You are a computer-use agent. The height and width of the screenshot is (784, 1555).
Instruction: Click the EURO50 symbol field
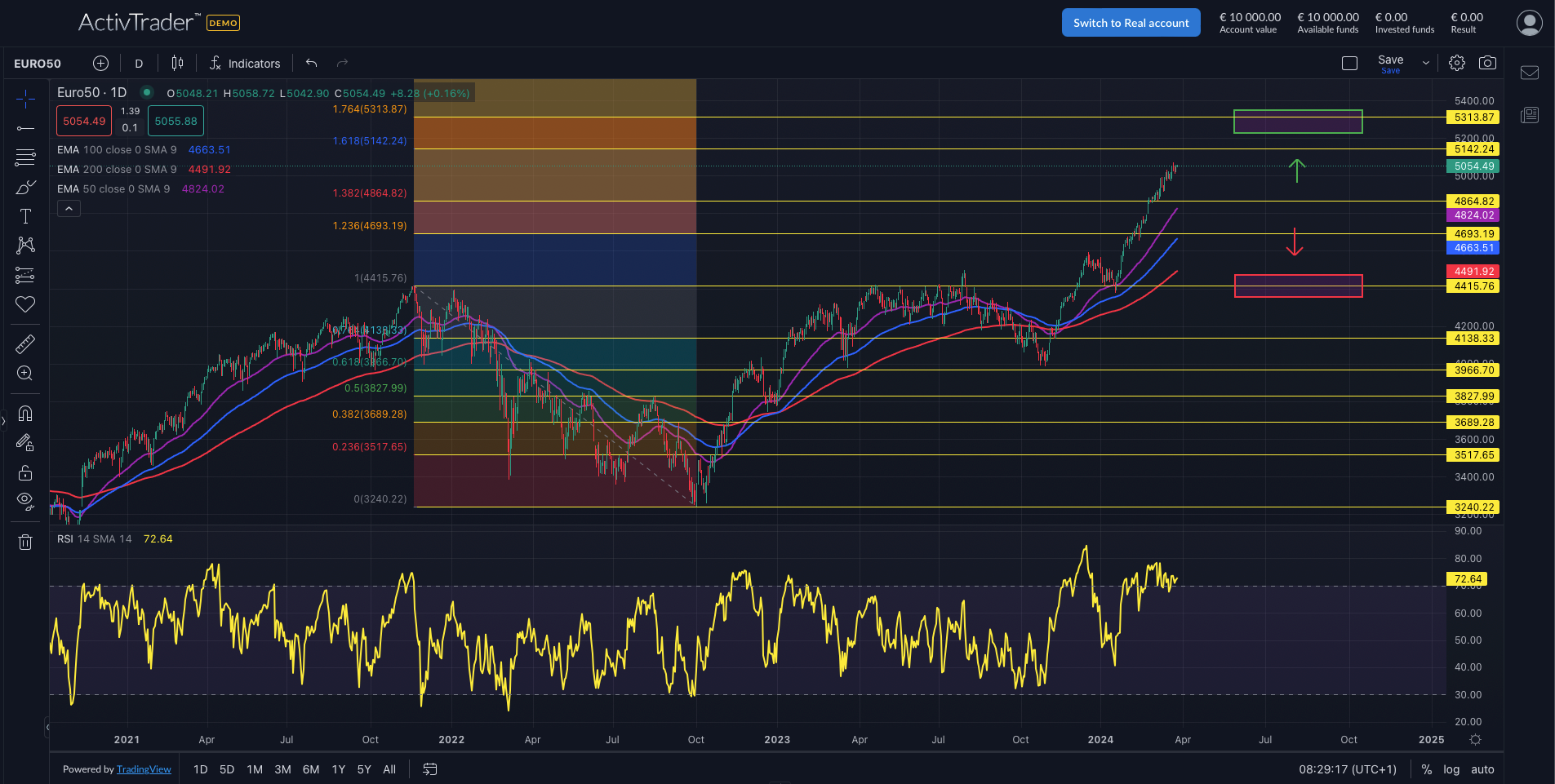point(38,63)
